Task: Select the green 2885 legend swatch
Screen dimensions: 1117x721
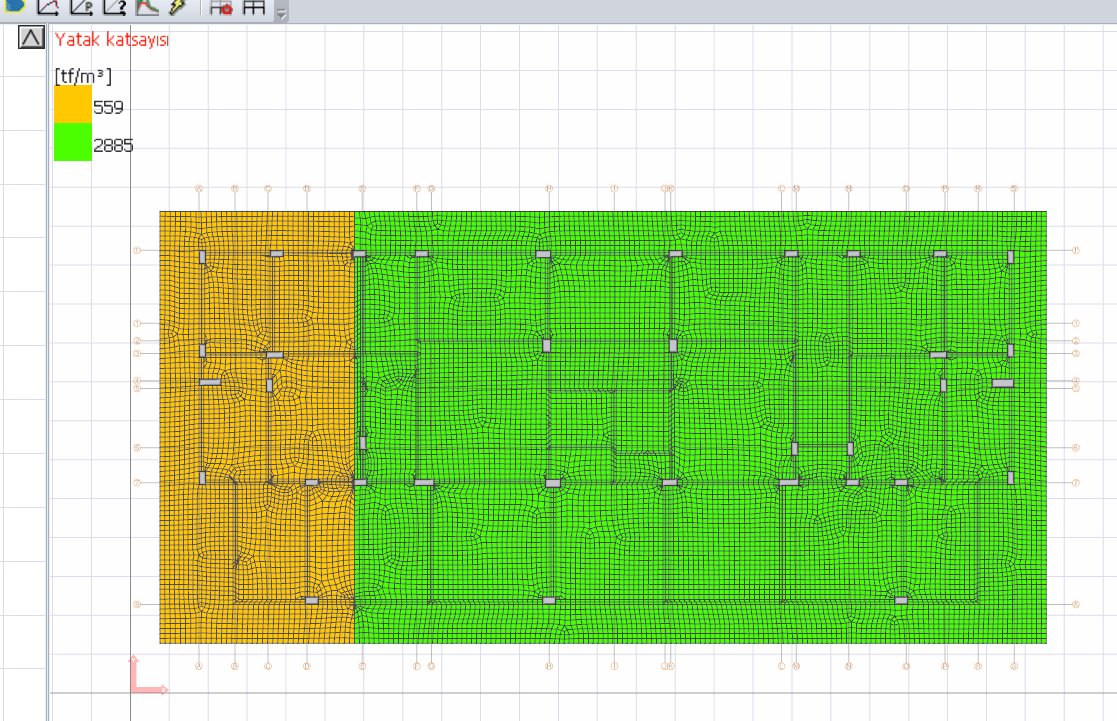Action: pos(72,143)
